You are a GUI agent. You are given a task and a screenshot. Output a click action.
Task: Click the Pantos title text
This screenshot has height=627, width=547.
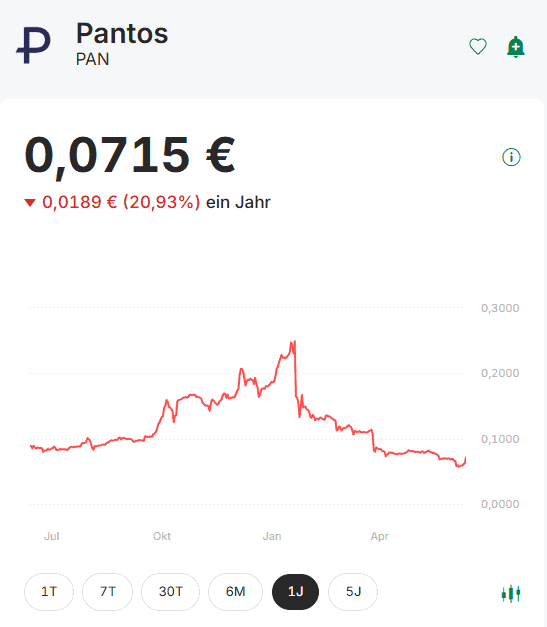pyautogui.click(x=122, y=33)
